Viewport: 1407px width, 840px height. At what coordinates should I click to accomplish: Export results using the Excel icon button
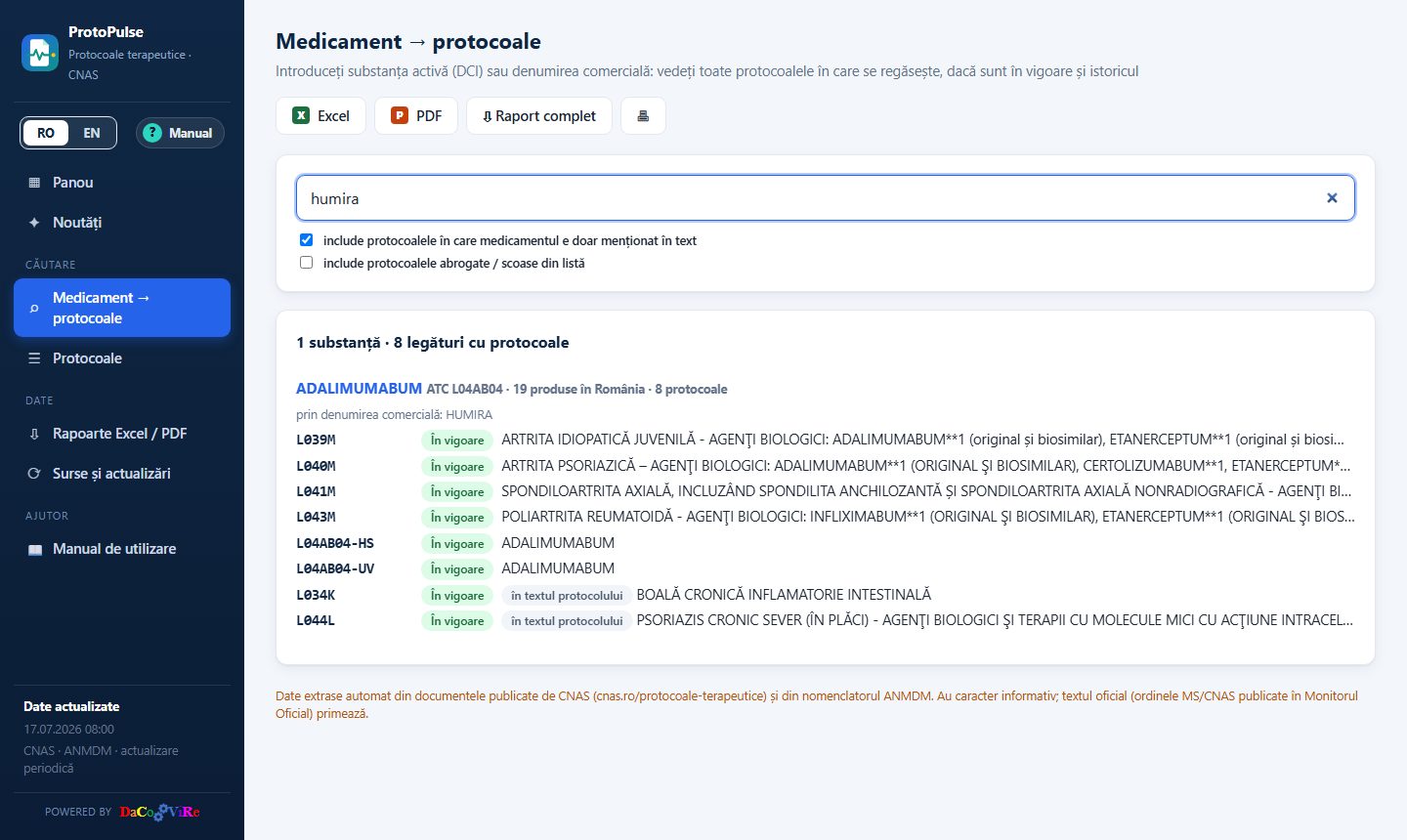pyautogui.click(x=320, y=115)
